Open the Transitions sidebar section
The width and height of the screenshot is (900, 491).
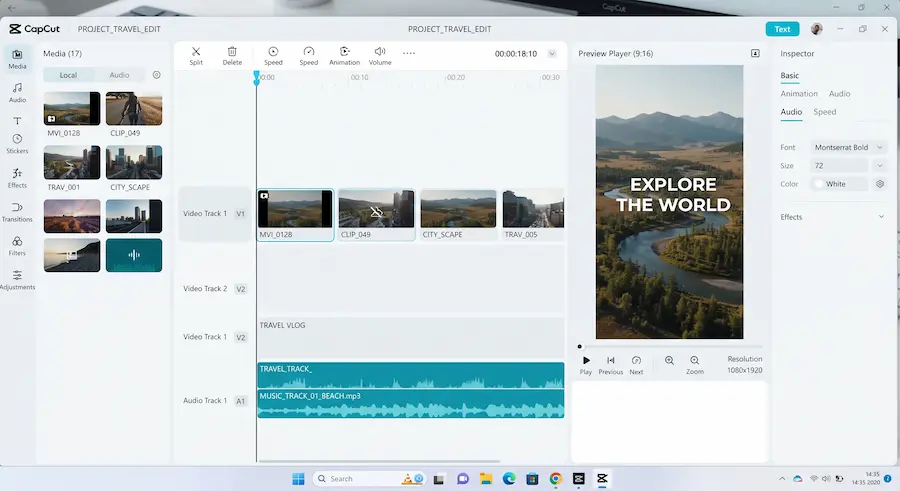click(x=17, y=212)
